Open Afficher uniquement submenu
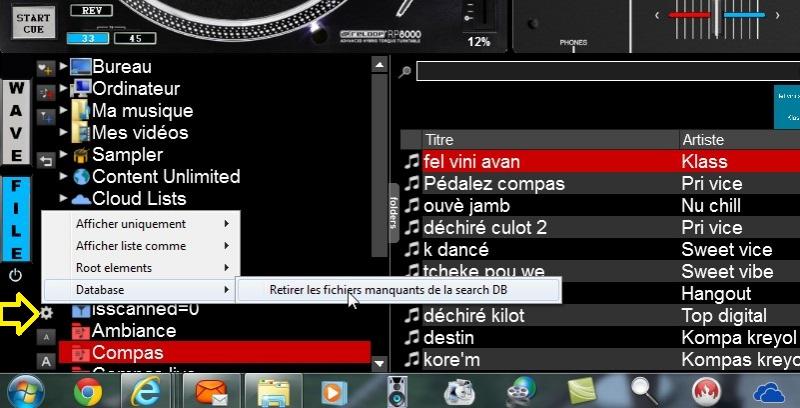This screenshot has height=408, width=800. pos(140,224)
